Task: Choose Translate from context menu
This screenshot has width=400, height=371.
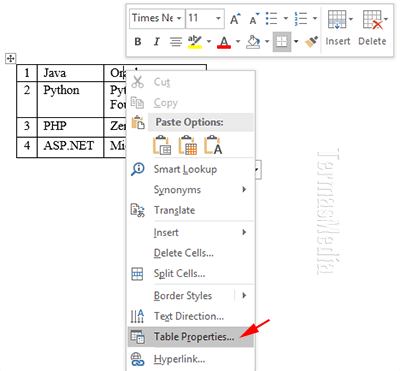Action: click(x=191, y=210)
